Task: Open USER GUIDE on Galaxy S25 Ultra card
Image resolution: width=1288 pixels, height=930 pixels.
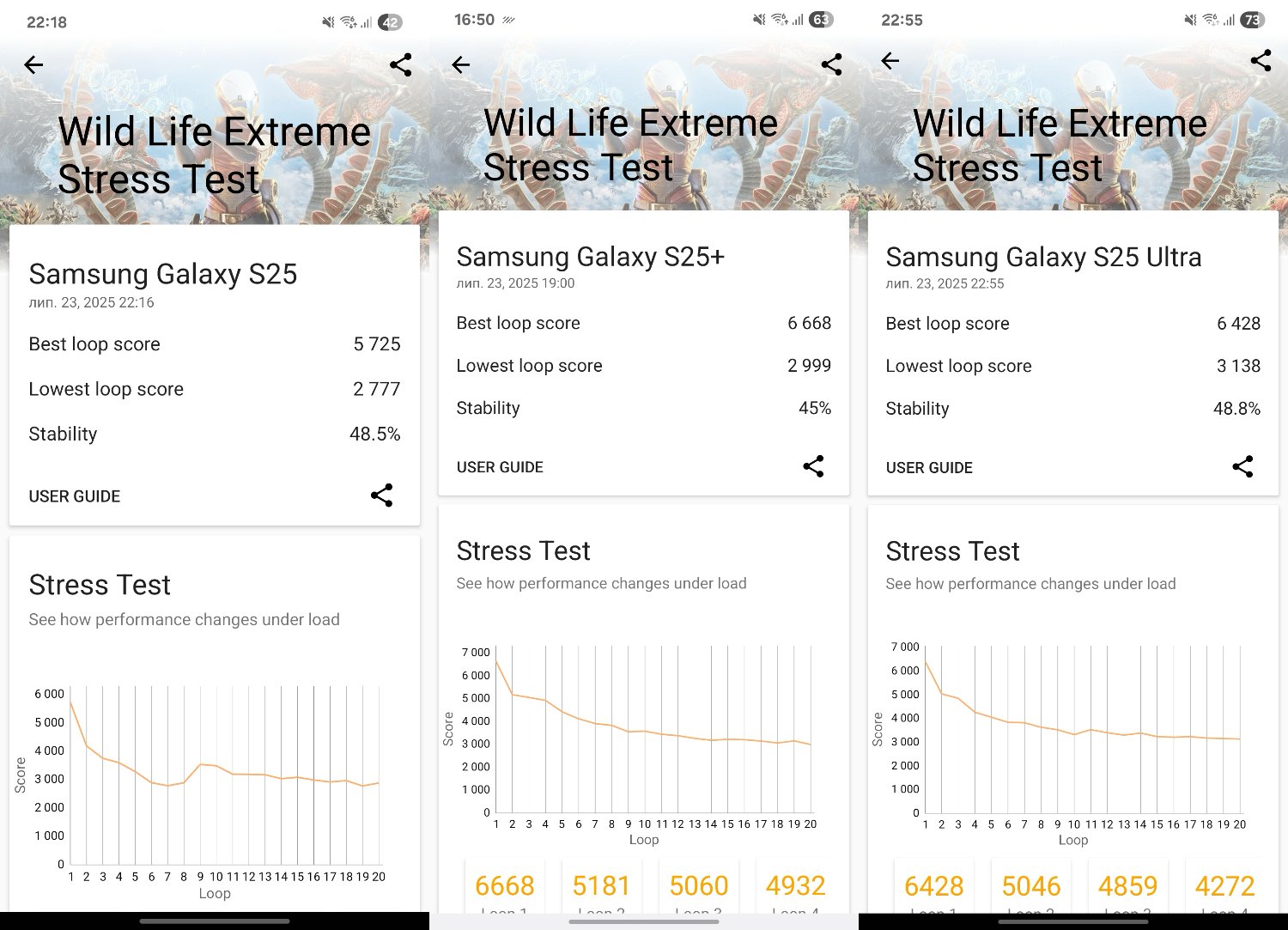Action: coord(929,468)
